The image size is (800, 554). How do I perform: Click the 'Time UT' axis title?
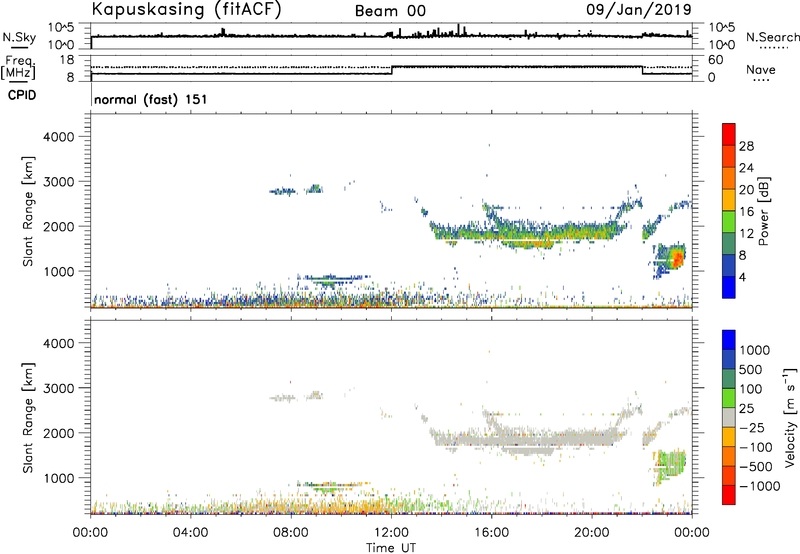tap(391, 547)
